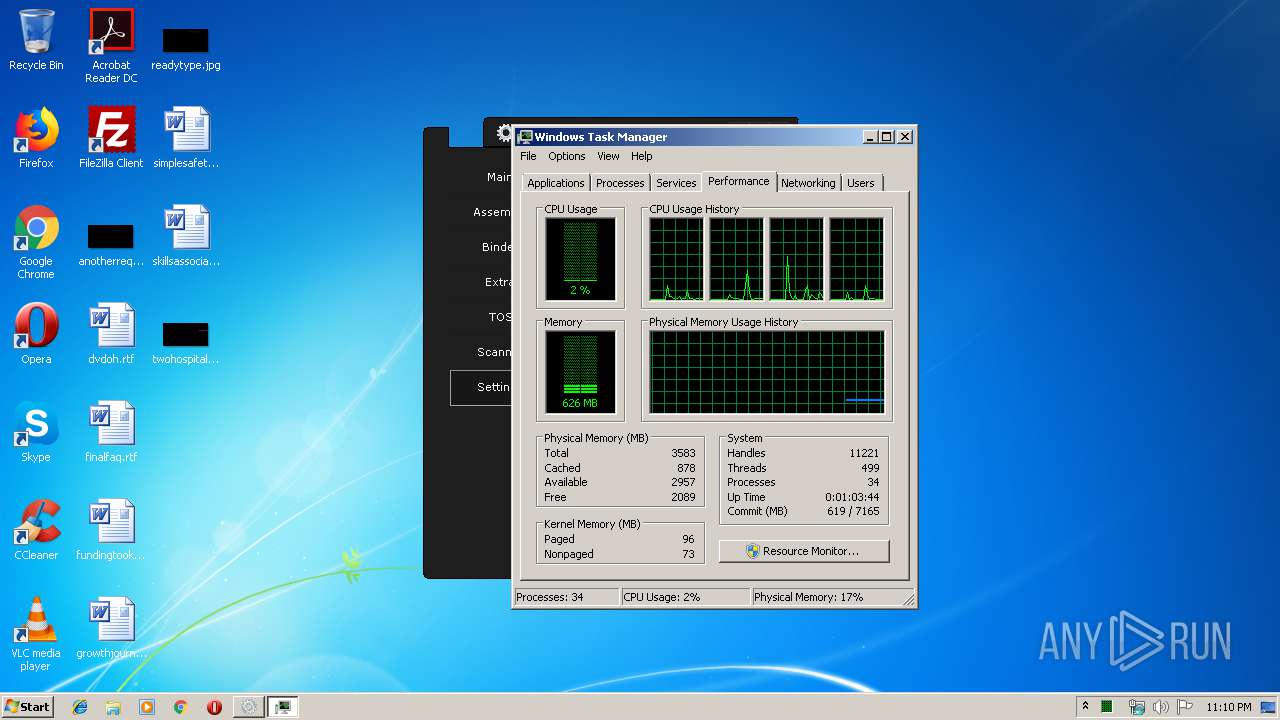Click the Physical Memory Usage History graph

(x=767, y=372)
